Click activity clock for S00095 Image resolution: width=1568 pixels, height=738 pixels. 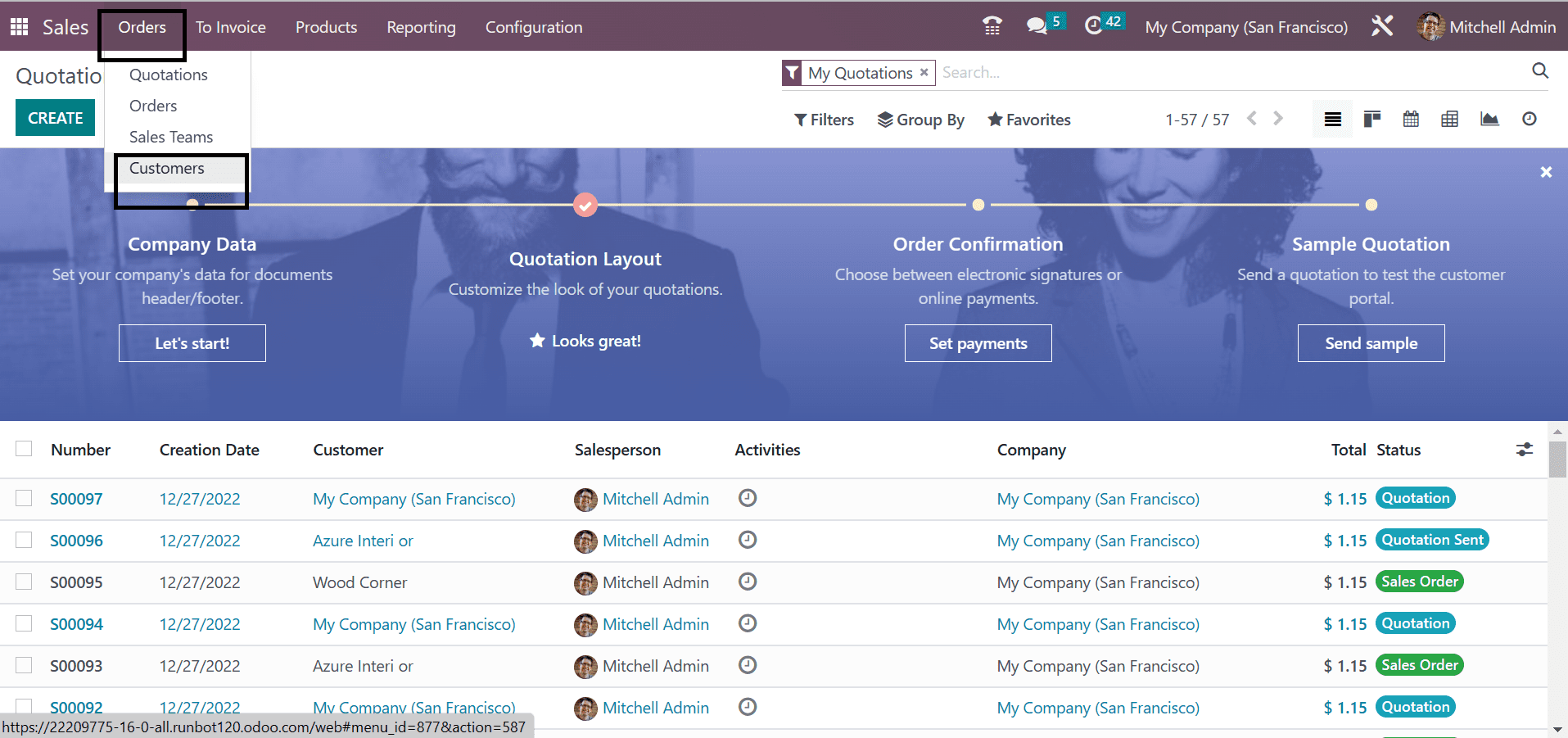[748, 581]
